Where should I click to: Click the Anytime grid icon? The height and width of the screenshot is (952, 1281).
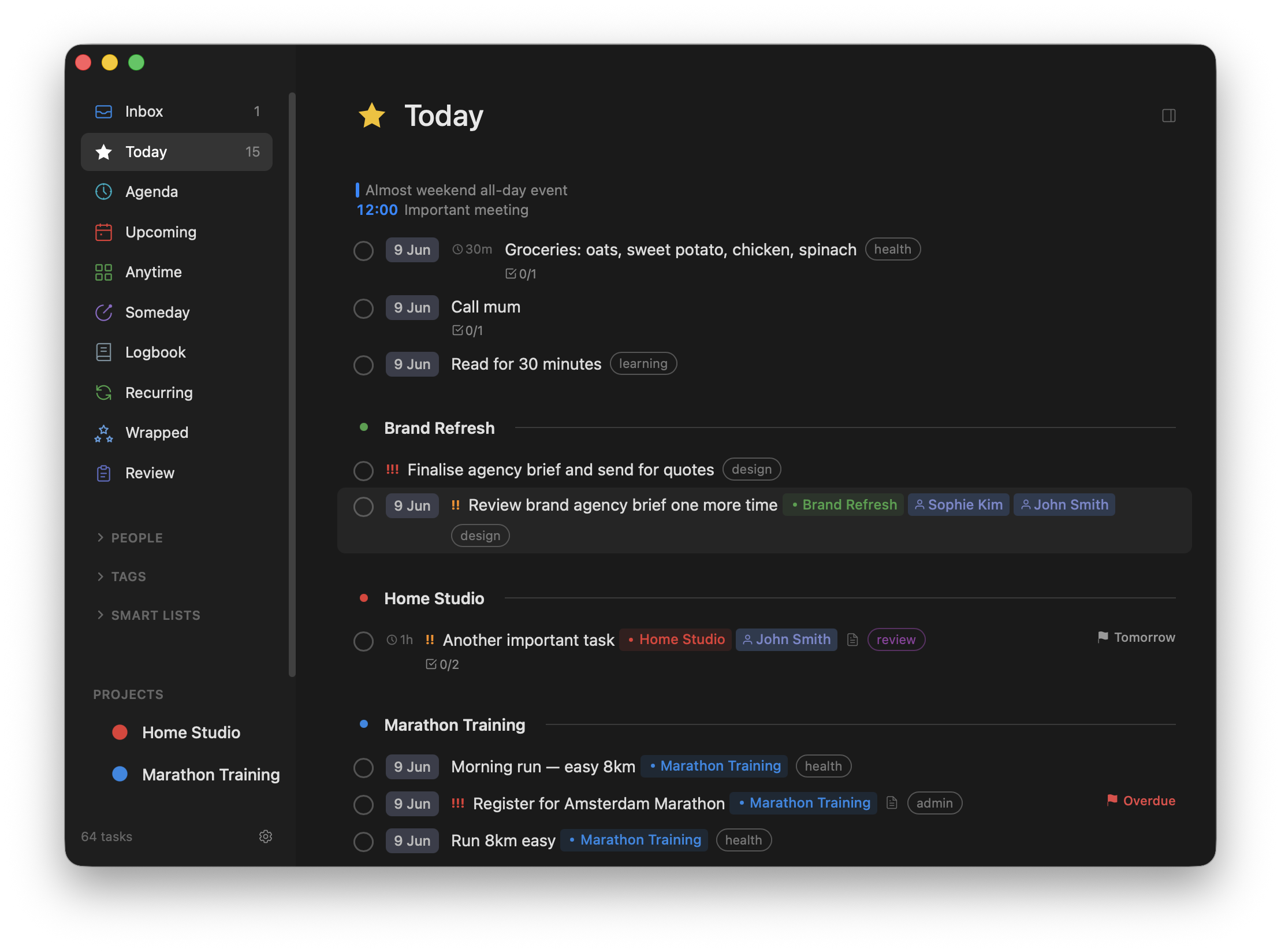pos(103,272)
